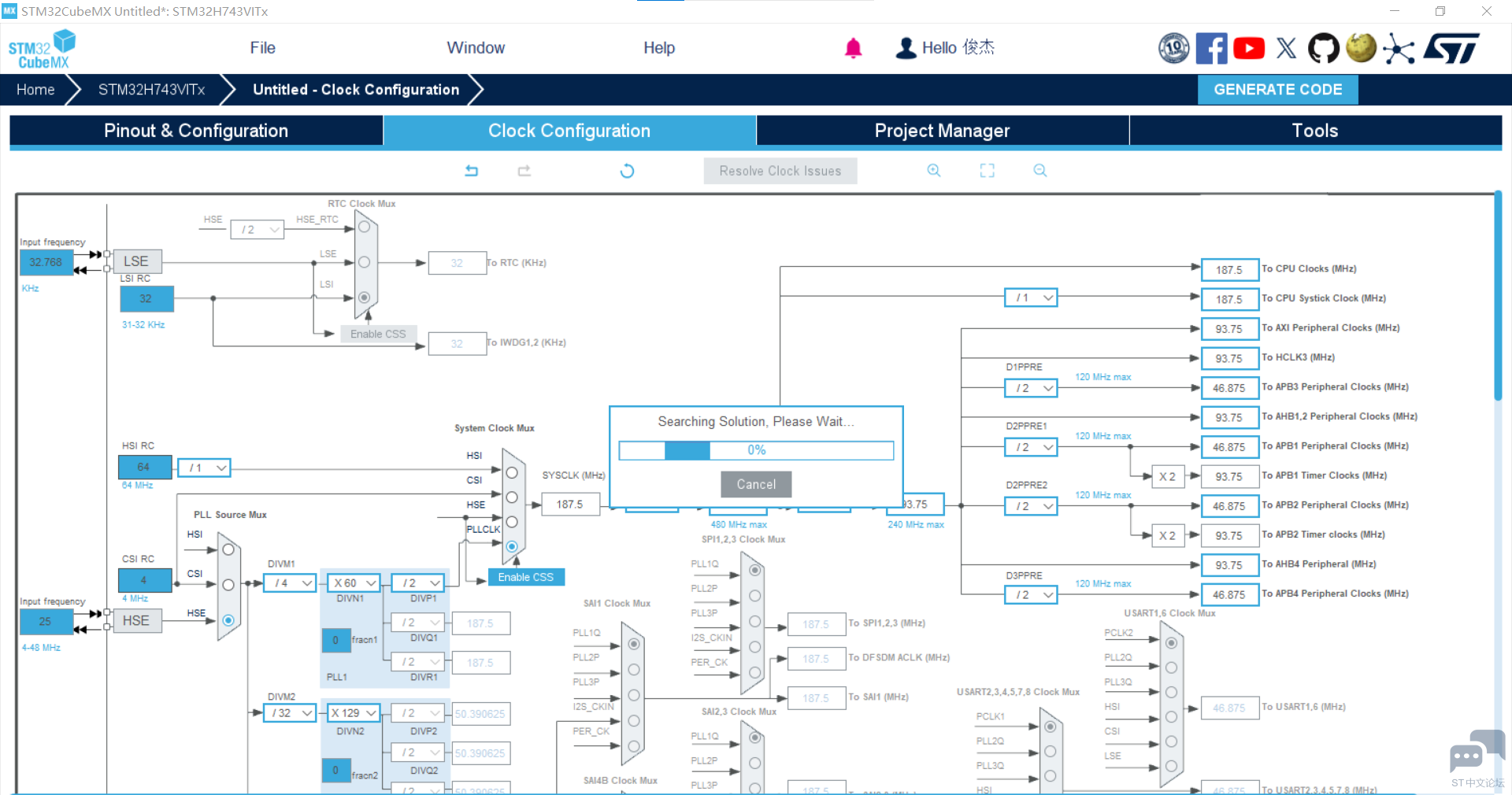The height and width of the screenshot is (795, 1512).
Task: Click the user account avatar icon
Action: [x=906, y=48]
